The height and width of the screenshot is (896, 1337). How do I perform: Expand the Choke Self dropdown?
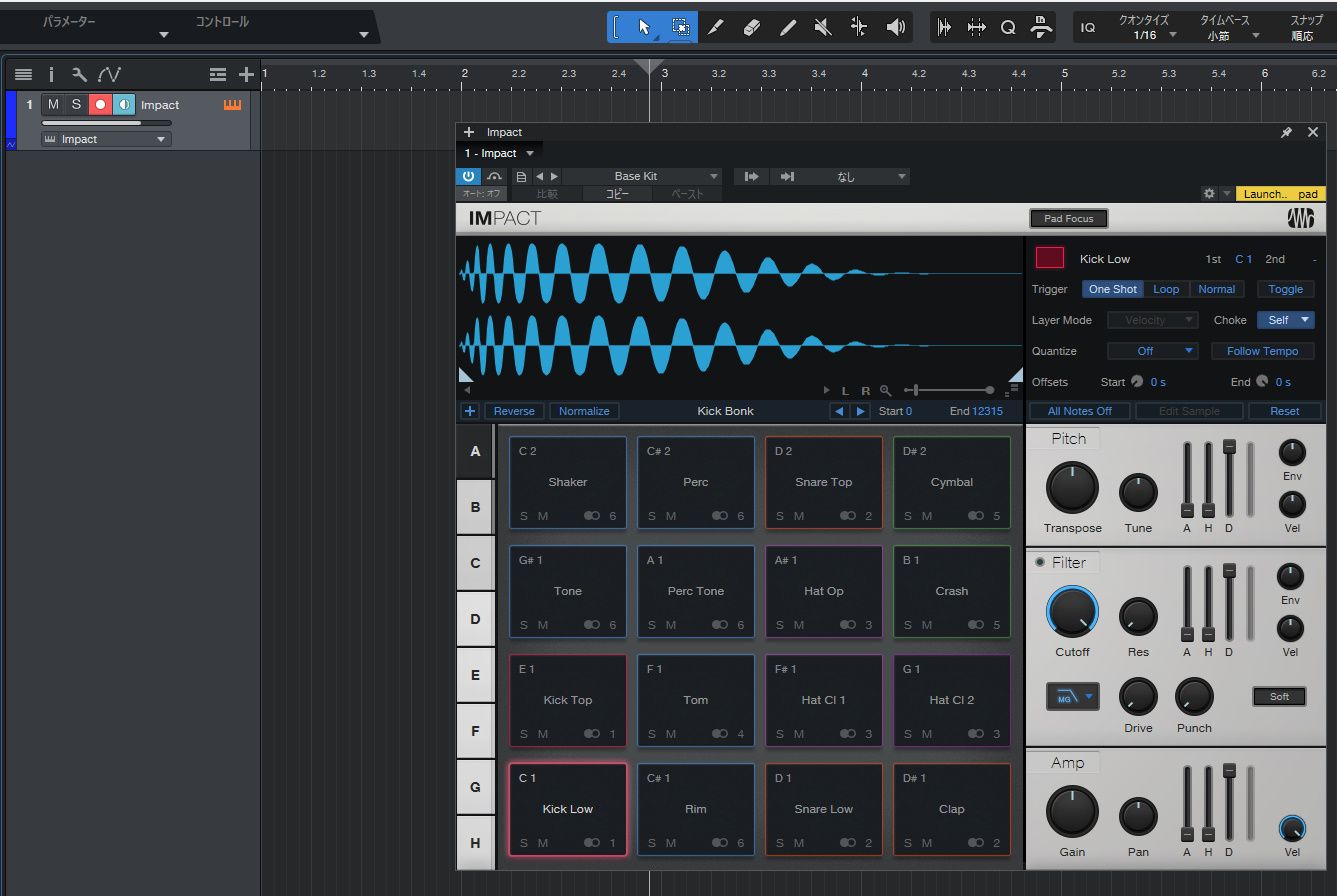1286,320
